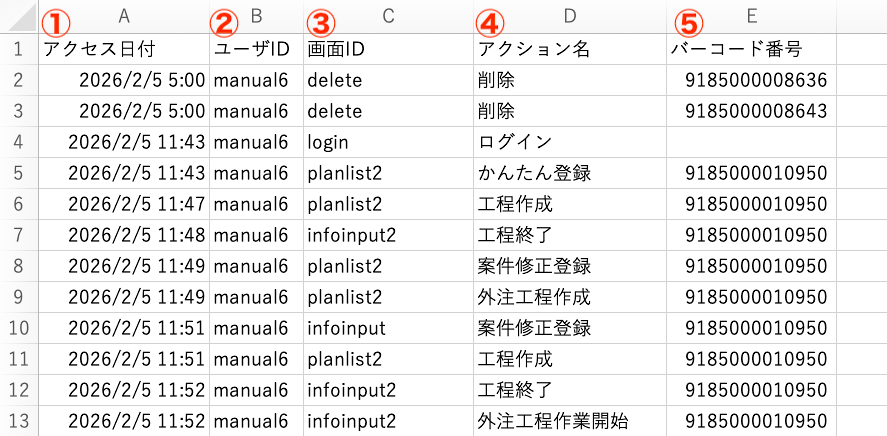
Task: Select the login cell in column C
Action: (x=327, y=142)
